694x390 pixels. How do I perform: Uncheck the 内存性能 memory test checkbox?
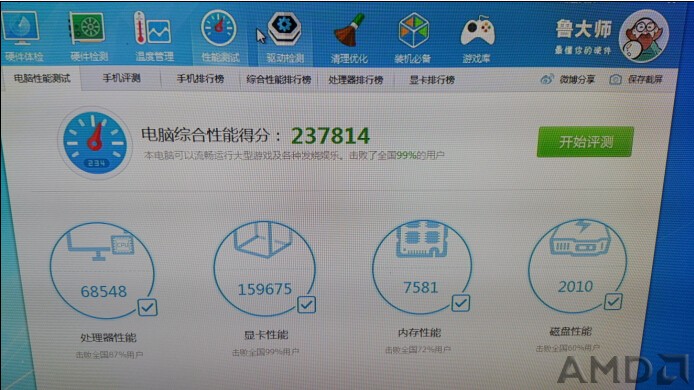460,303
